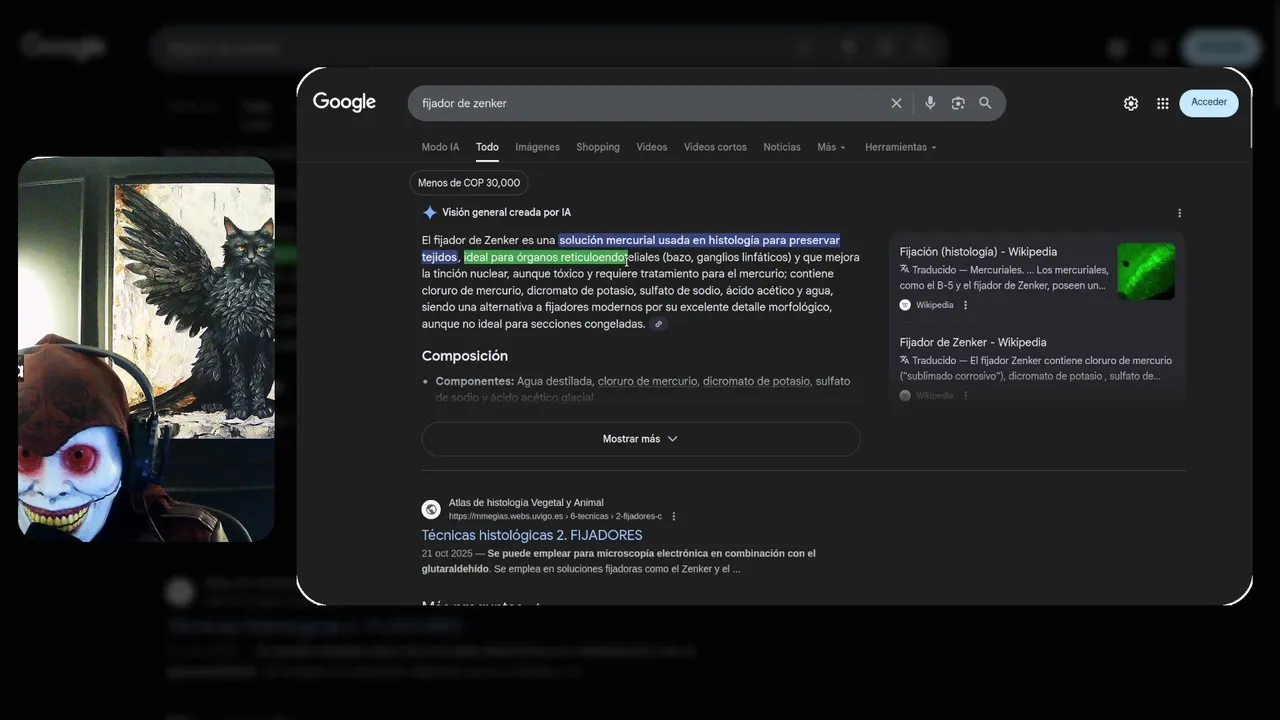Screen dimensions: 1280x720
Task: Click the Acceder sign-in button
Action: click(x=1209, y=102)
